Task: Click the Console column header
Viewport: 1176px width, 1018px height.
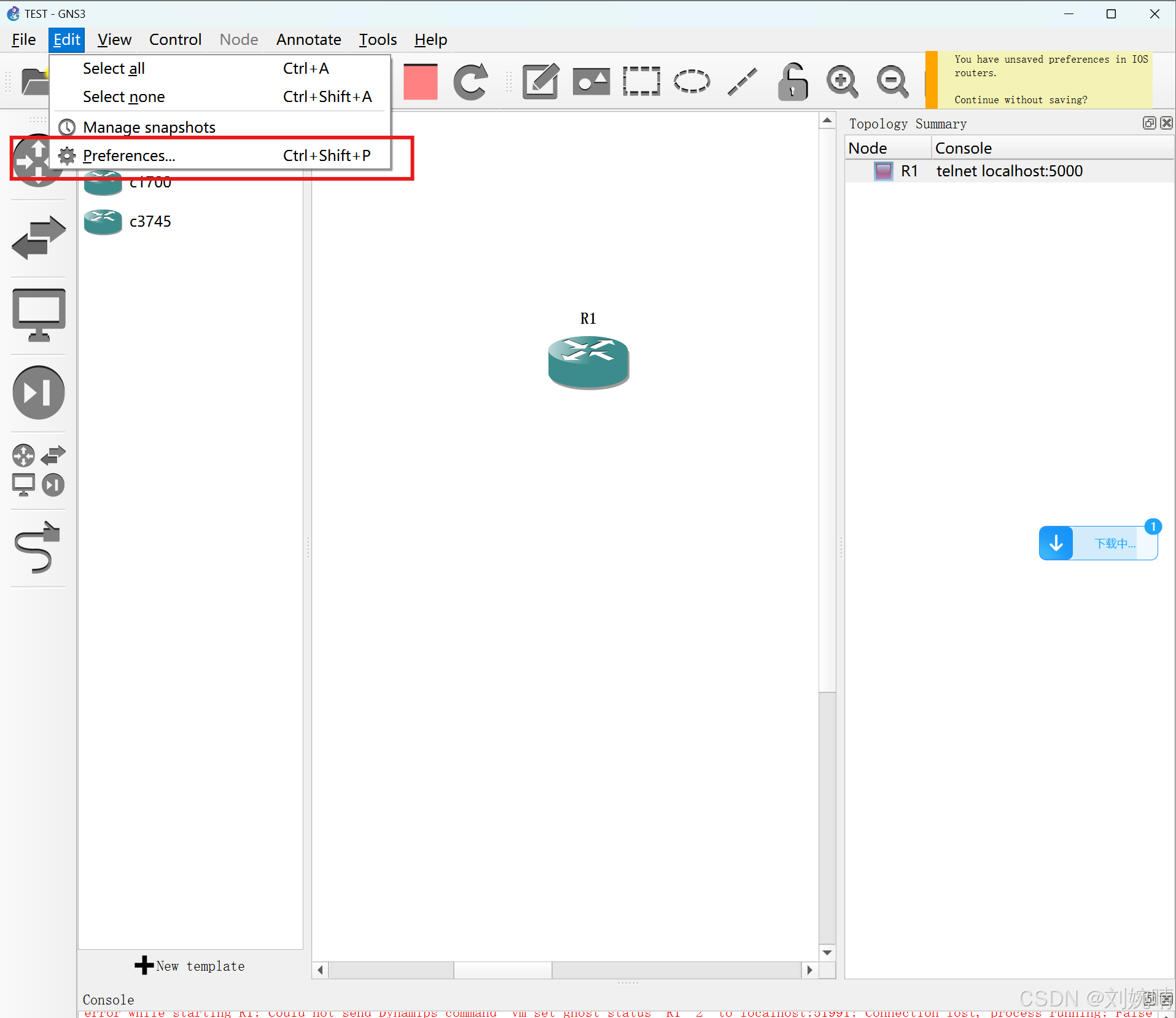Action: pyautogui.click(x=1053, y=148)
